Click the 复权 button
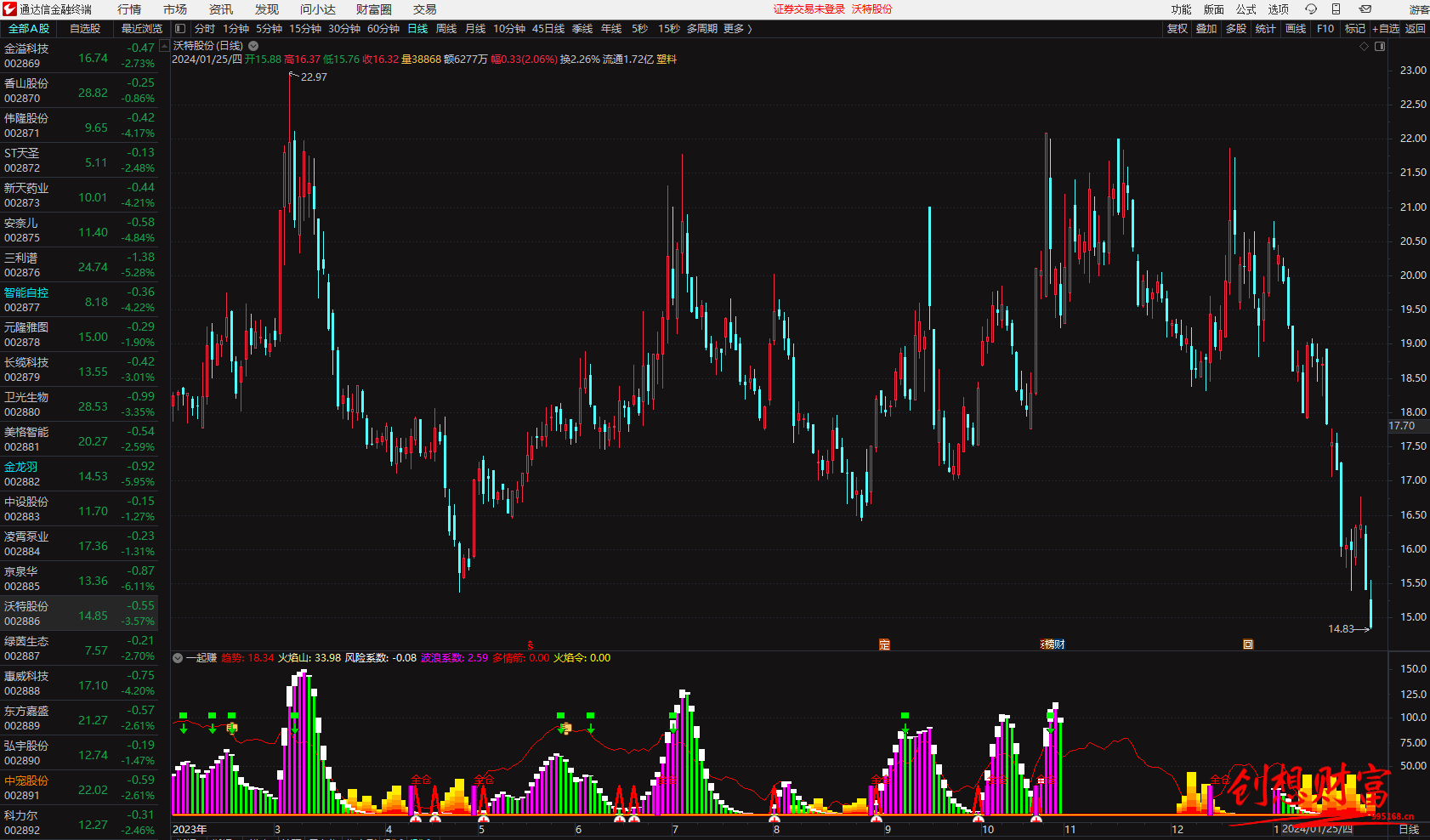Screen dimensions: 1430x840 pos(1177,29)
